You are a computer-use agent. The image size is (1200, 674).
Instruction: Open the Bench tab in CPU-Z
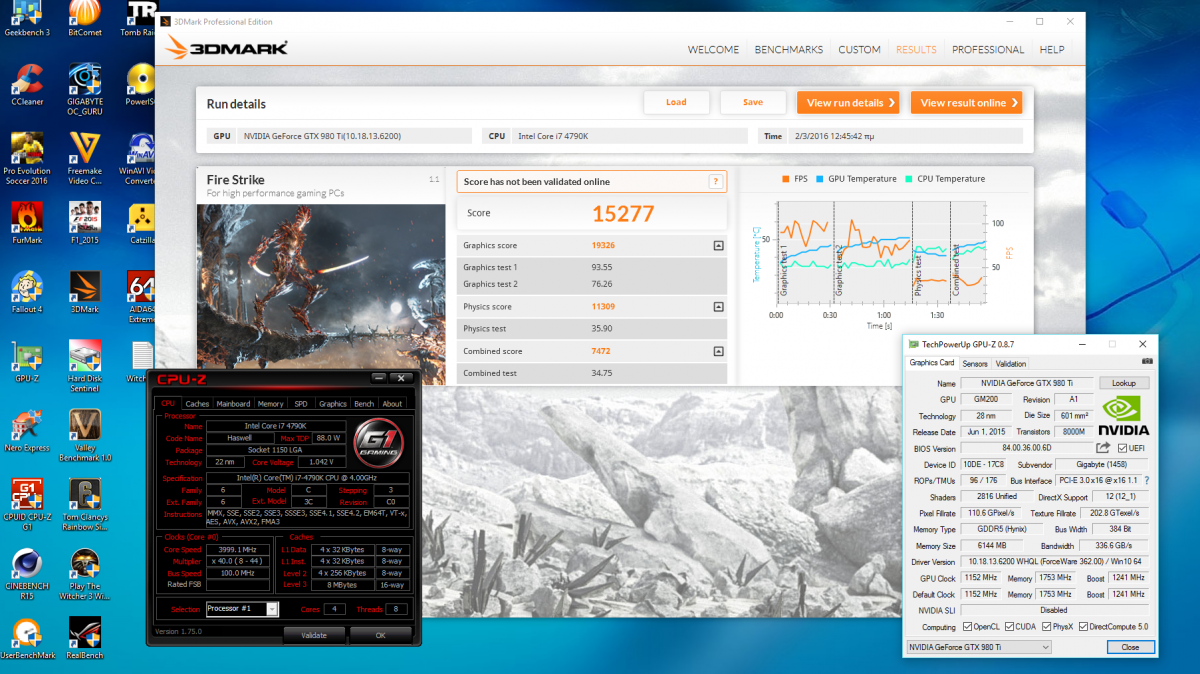(x=365, y=404)
